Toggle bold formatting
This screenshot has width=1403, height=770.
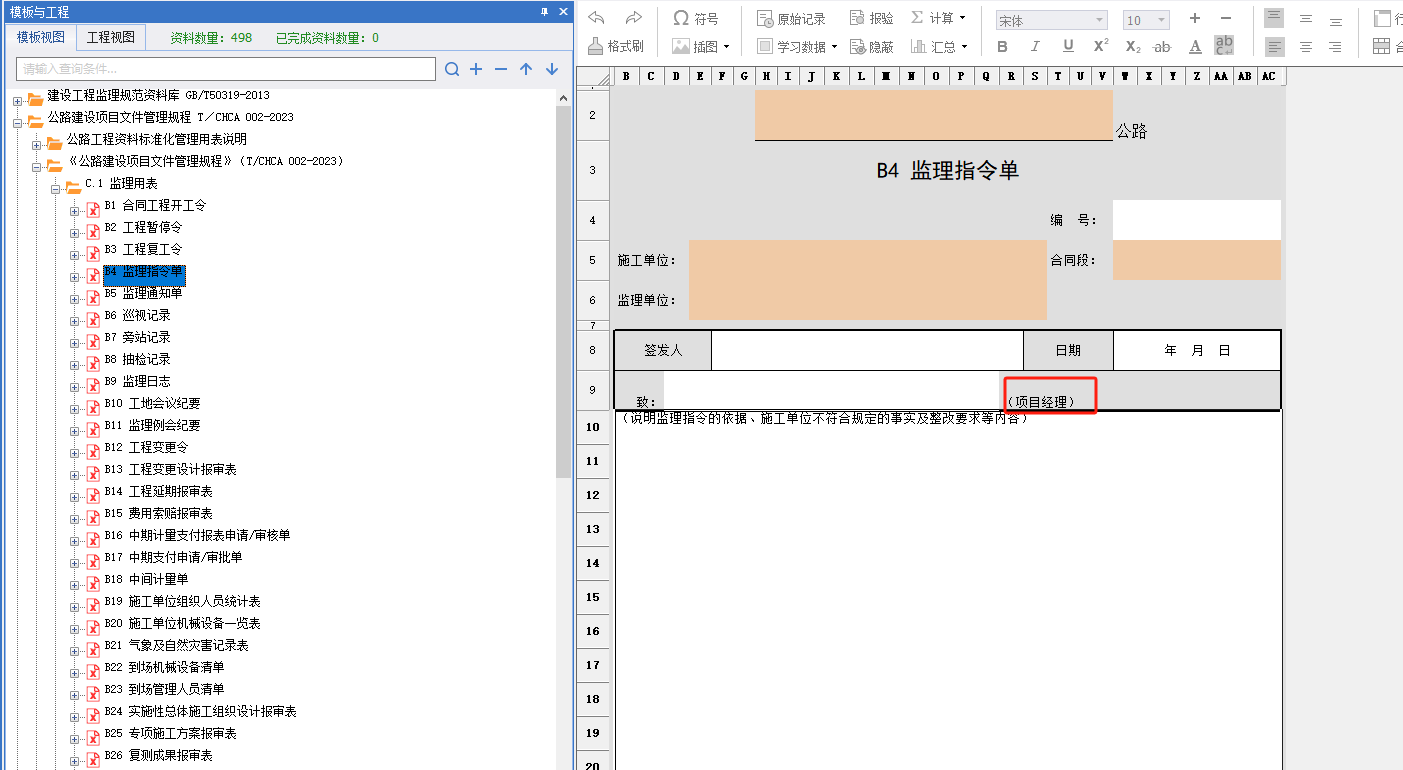(x=1003, y=46)
